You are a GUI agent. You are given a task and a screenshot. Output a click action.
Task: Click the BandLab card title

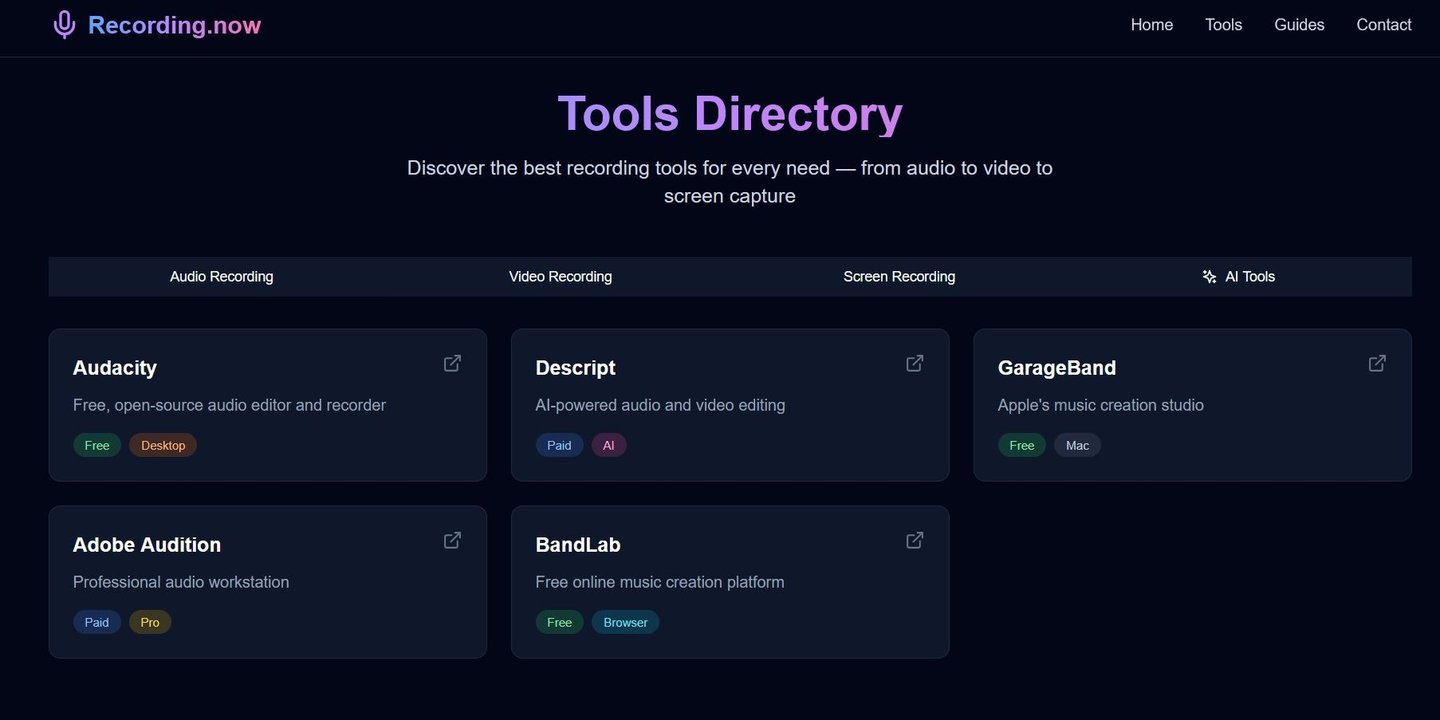point(578,545)
